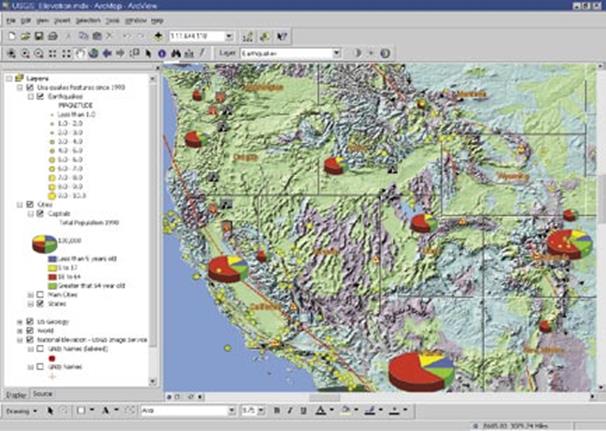
Task: Activate the Identify tool
Action: [x=161, y=53]
